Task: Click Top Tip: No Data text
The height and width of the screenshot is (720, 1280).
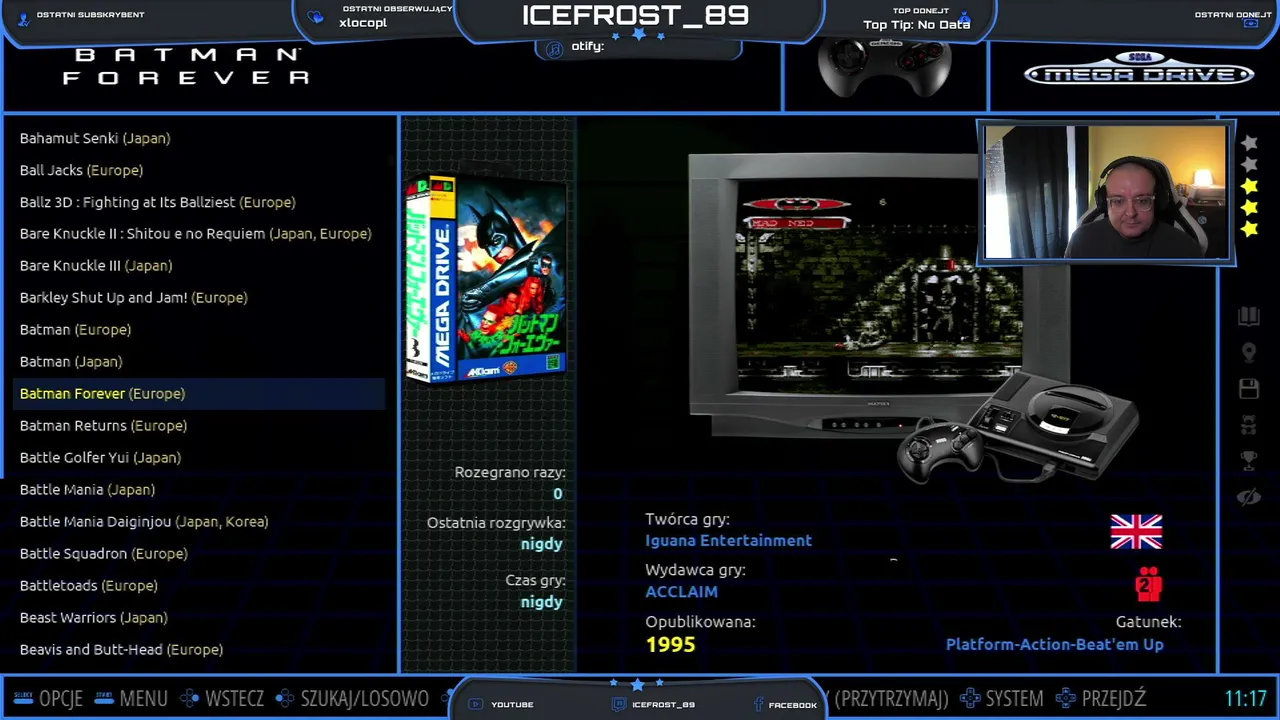Action: [916, 25]
